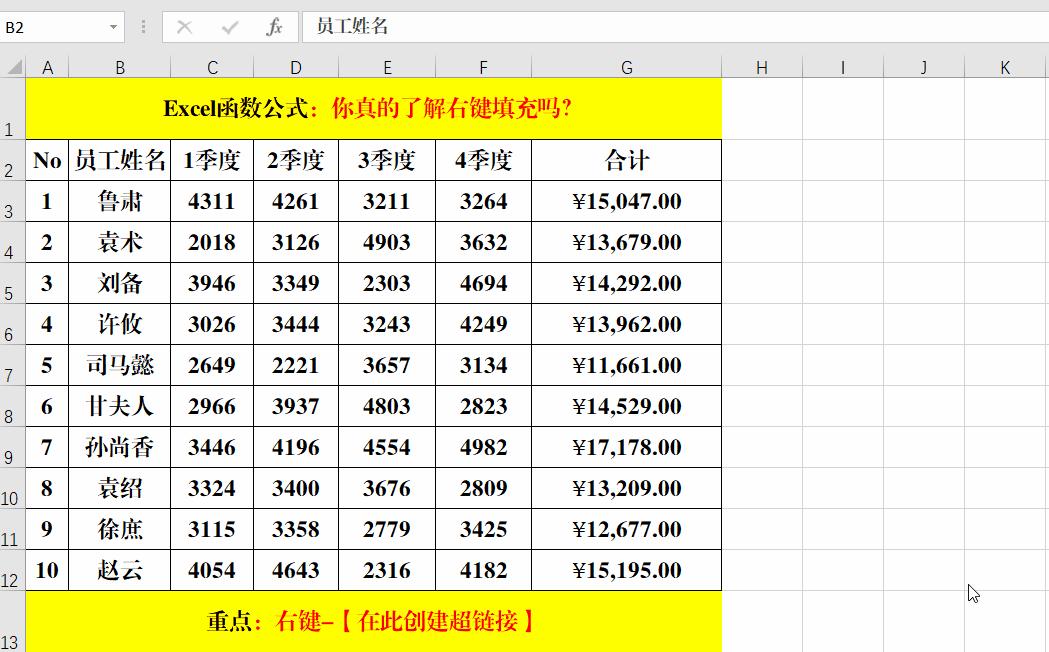Viewport: 1049px width, 652px height.
Task: Select the 合计 column header cell
Action: [x=626, y=159]
